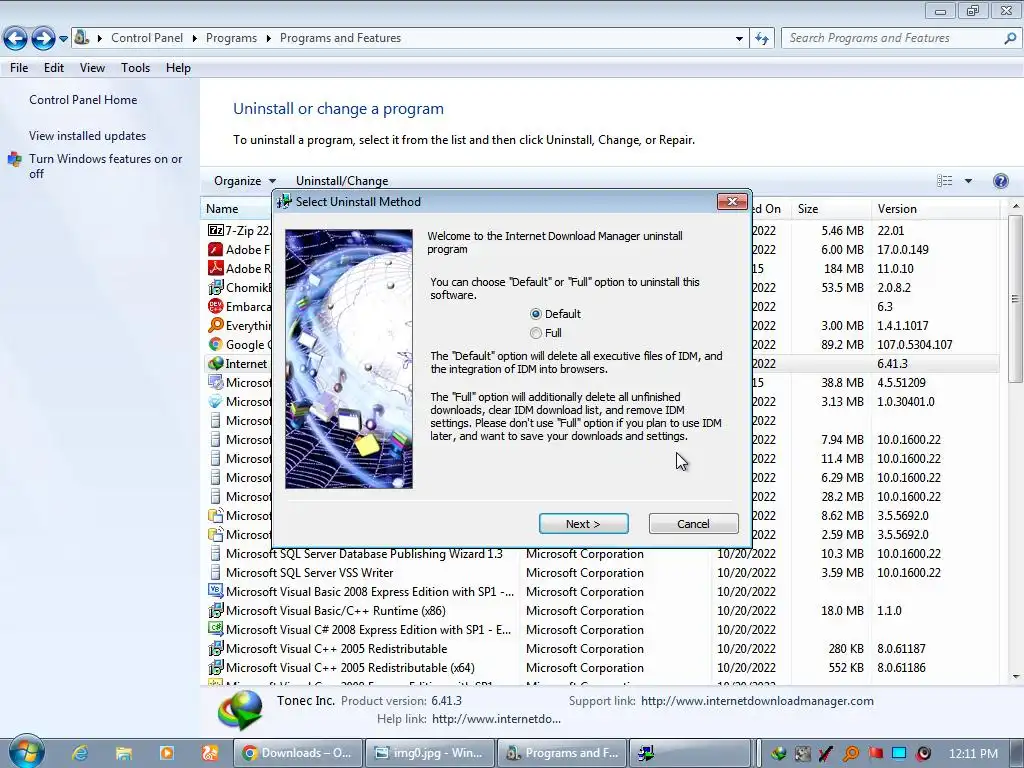This screenshot has height=768, width=1024.
Task: Select the 7-Zip program icon
Action: point(216,231)
